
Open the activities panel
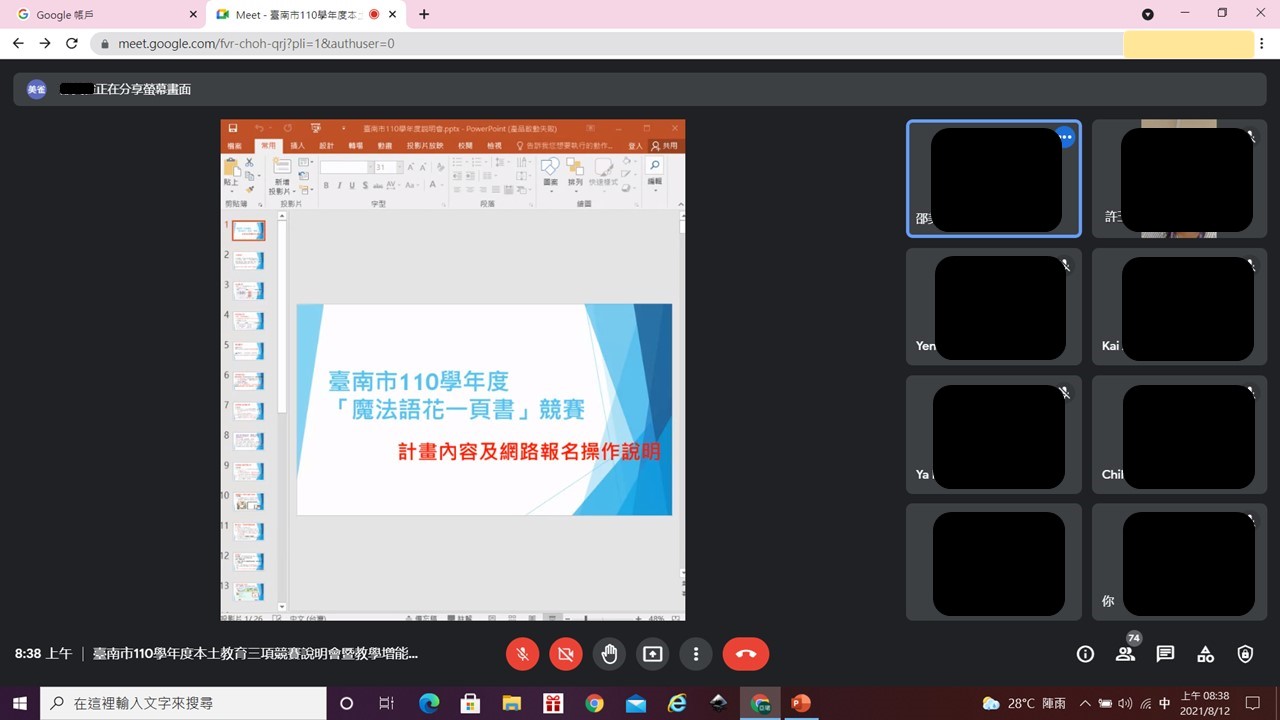(x=1205, y=654)
